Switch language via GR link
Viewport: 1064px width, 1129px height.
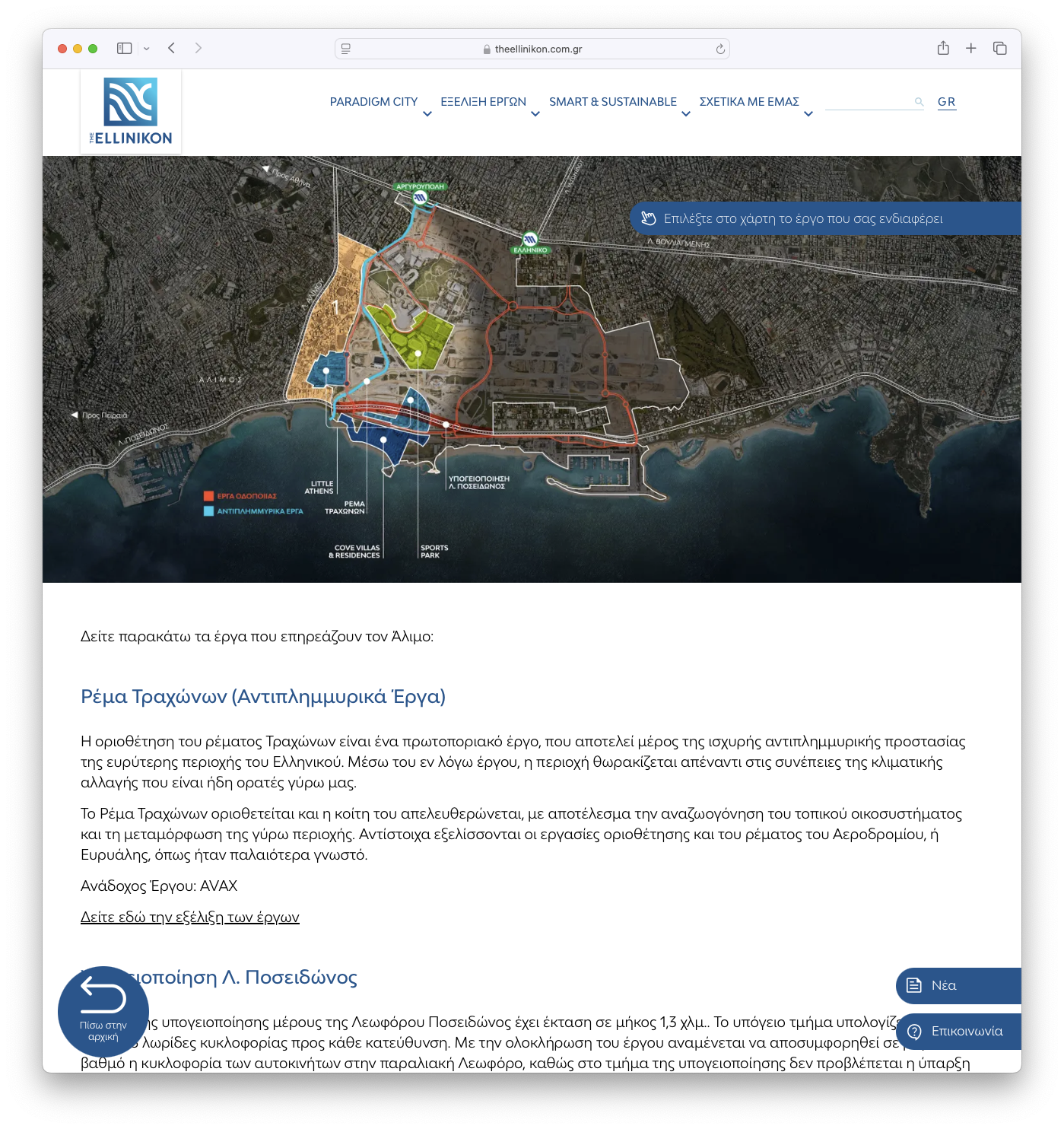[x=946, y=102]
